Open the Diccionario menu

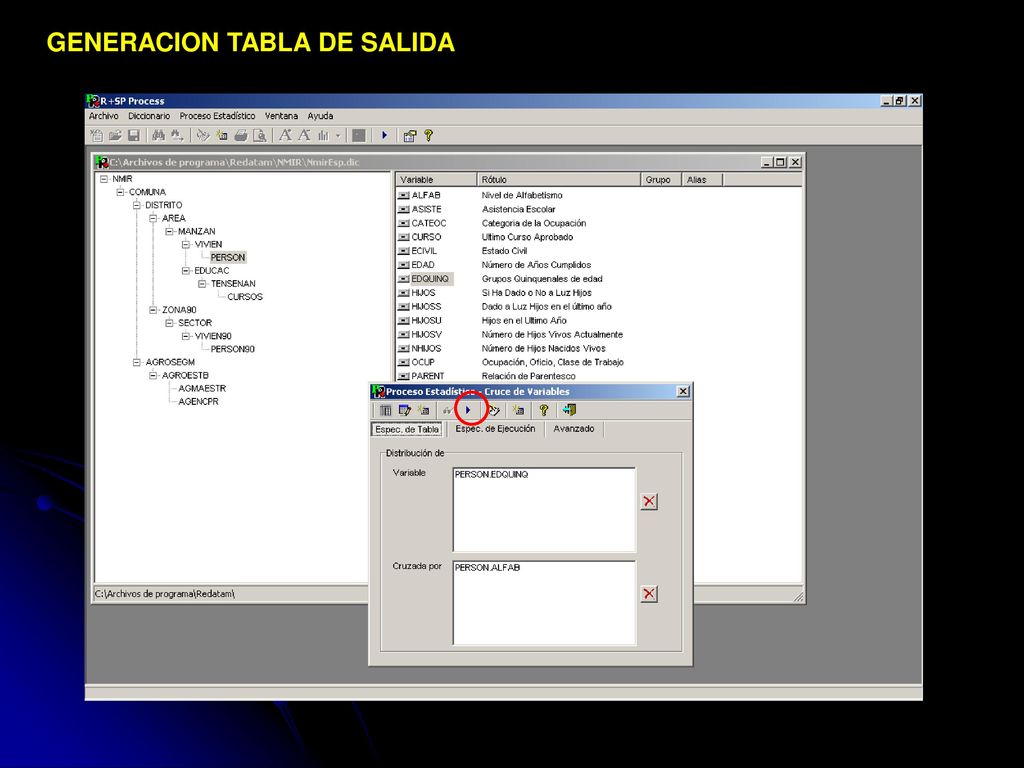[x=149, y=116]
